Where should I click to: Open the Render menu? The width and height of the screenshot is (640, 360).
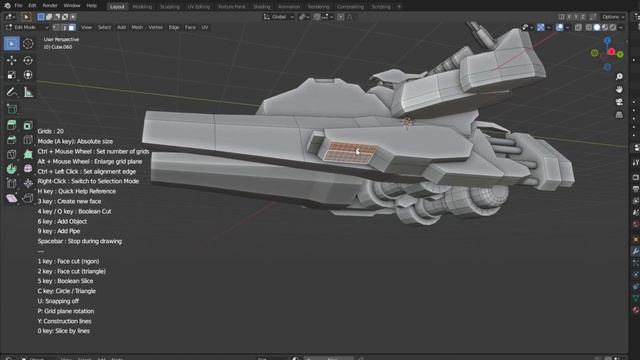point(50,6)
